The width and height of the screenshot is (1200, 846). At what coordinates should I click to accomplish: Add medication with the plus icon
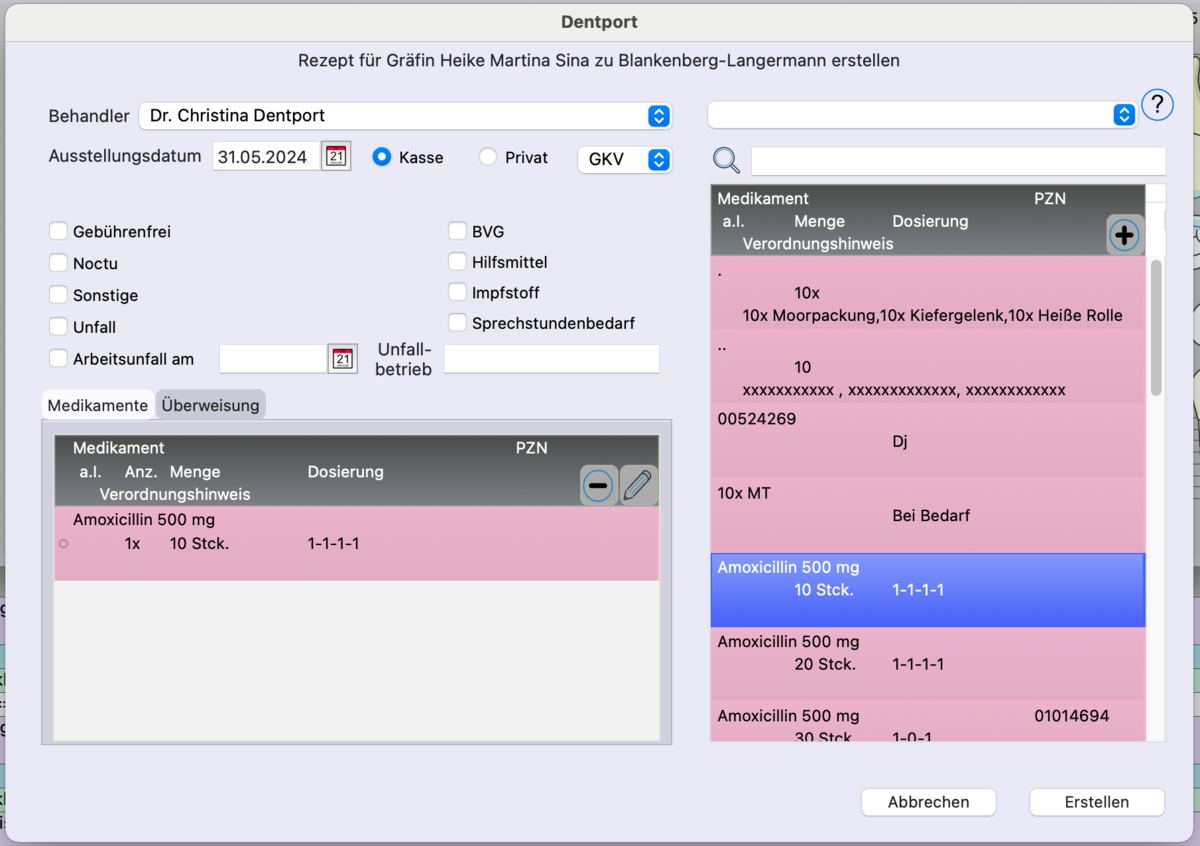1124,235
